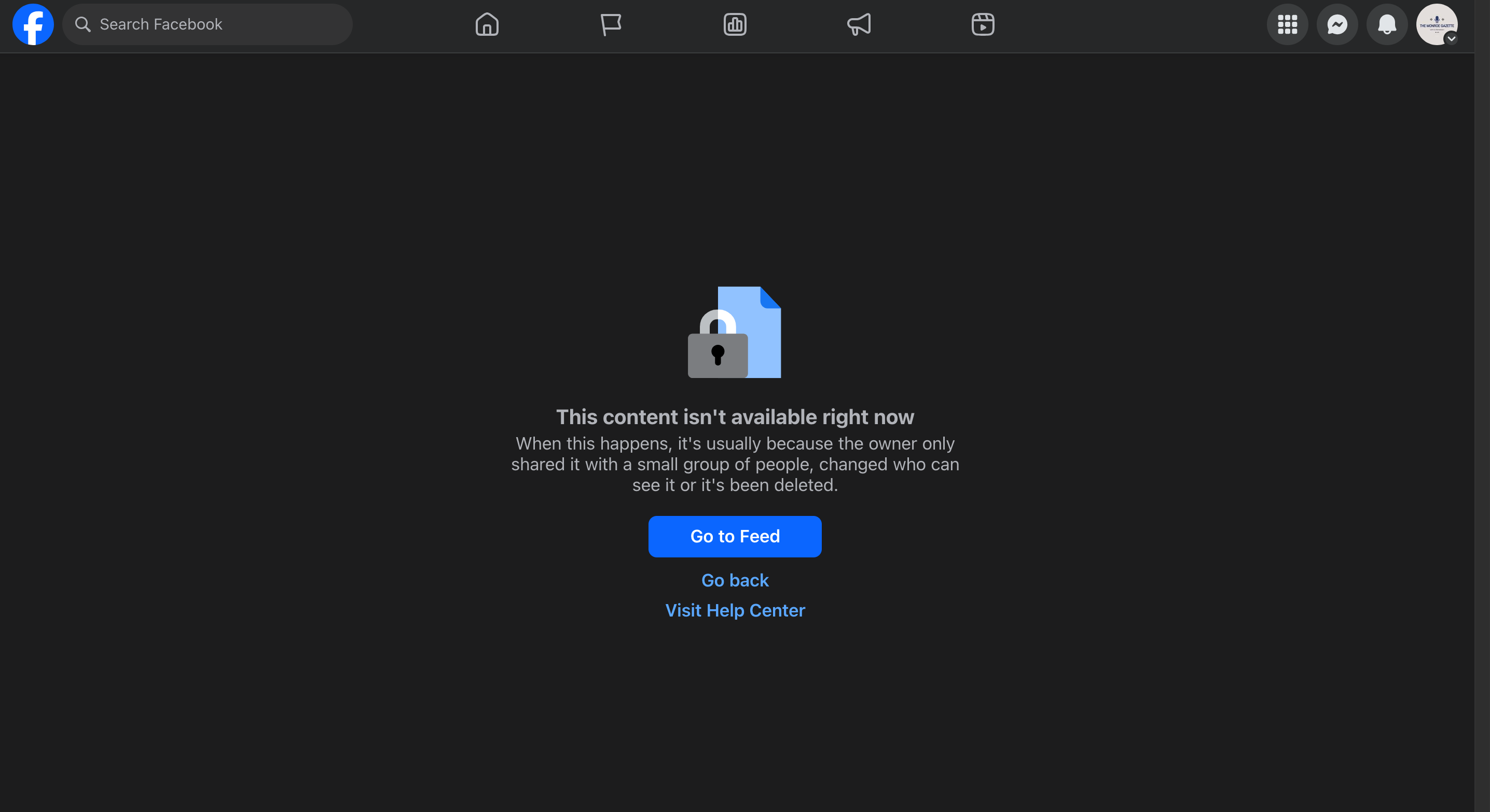Open the nine-dot Menu grid
The width and height of the screenshot is (1490, 812).
(1288, 24)
